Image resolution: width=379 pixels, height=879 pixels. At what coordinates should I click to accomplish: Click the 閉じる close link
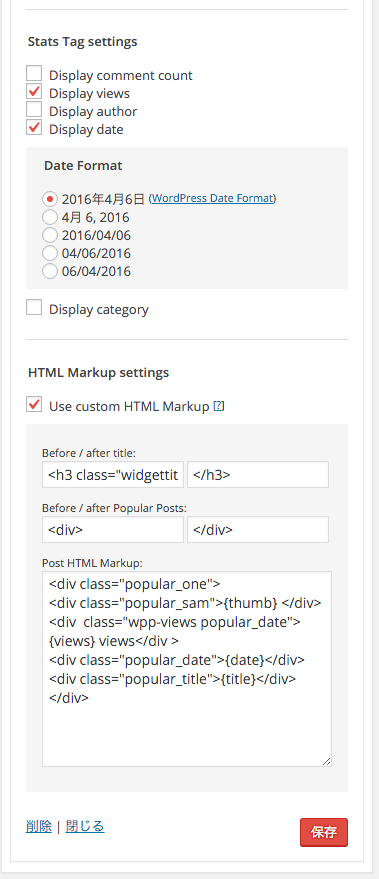85,826
